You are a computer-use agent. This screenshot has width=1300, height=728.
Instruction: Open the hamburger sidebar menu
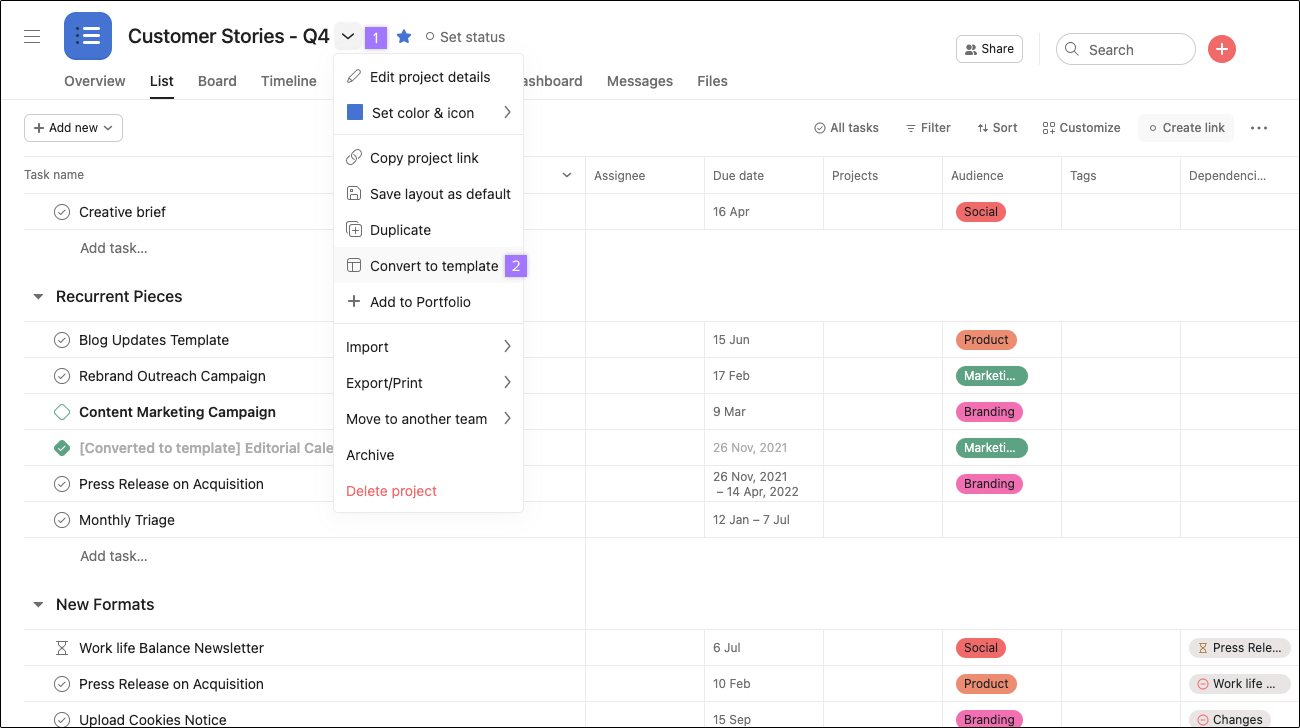point(32,37)
